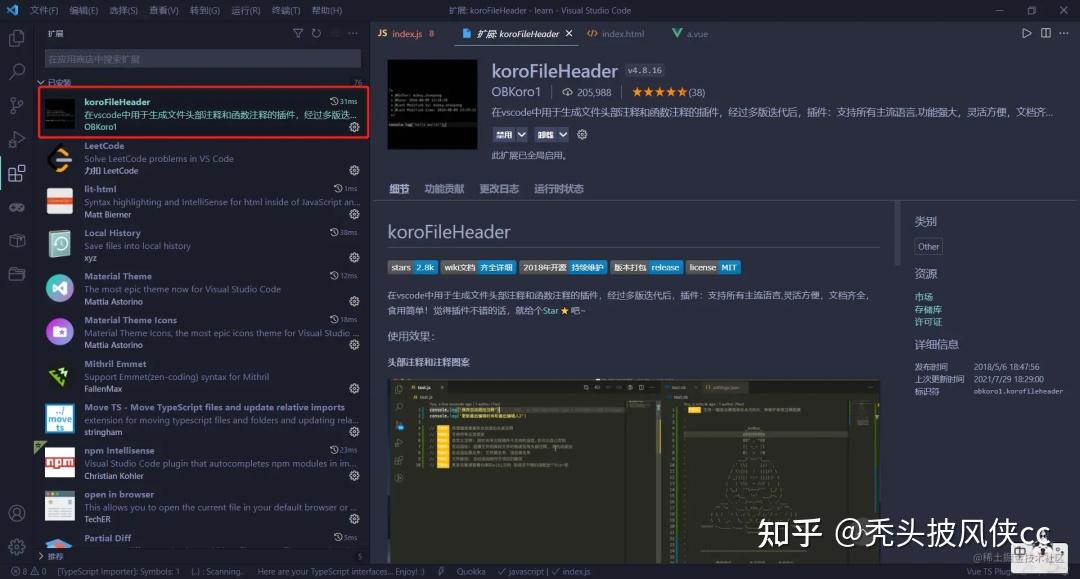Close the koroFileHeader extension tab
This screenshot has height=579, width=1080.
[x=569, y=33]
